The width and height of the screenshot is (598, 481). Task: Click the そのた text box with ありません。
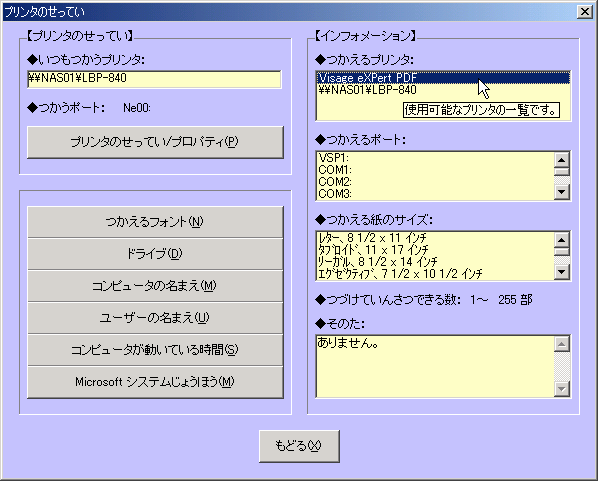[x=435, y=367]
